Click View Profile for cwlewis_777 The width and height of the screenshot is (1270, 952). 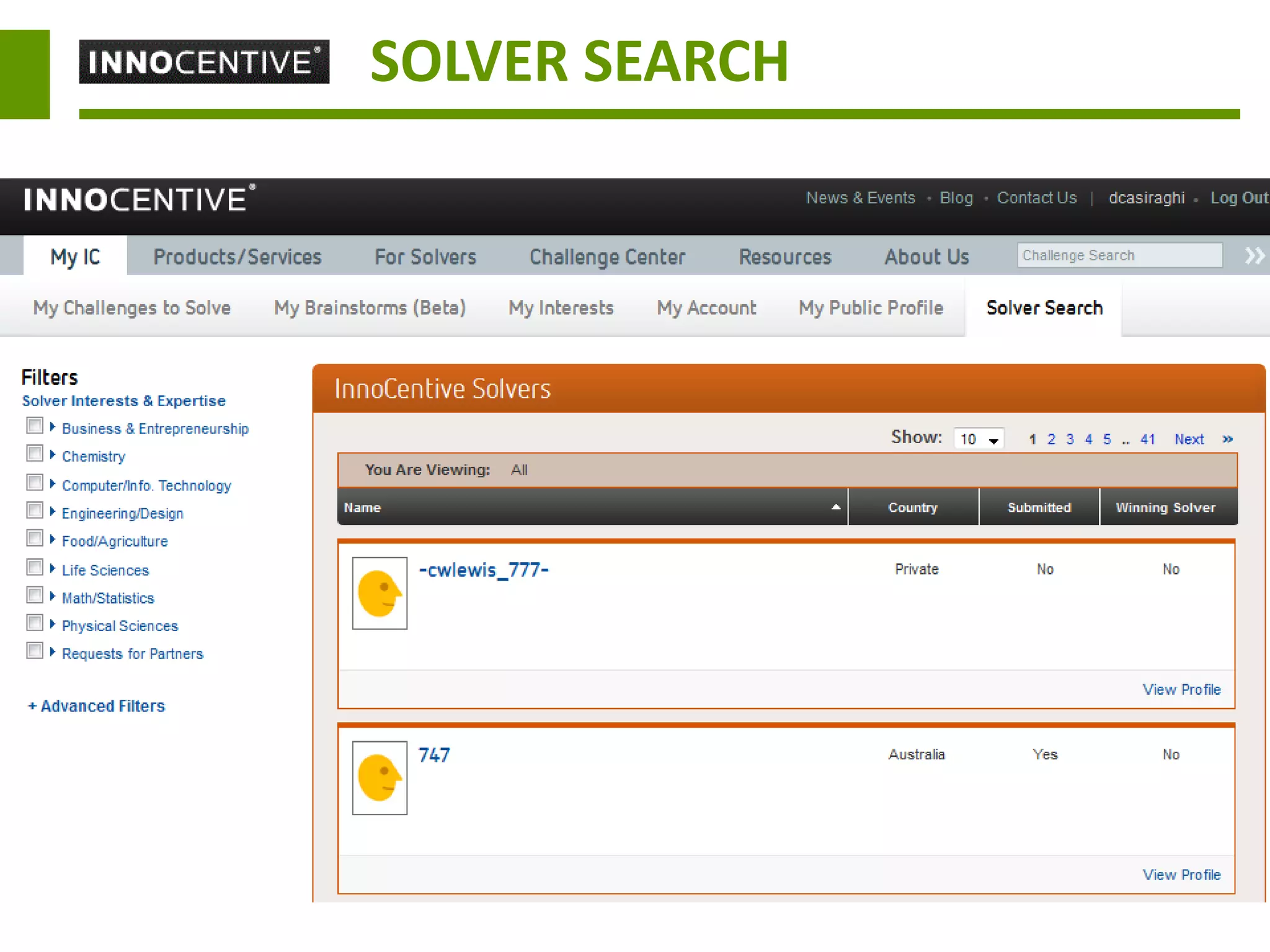pyautogui.click(x=1181, y=689)
